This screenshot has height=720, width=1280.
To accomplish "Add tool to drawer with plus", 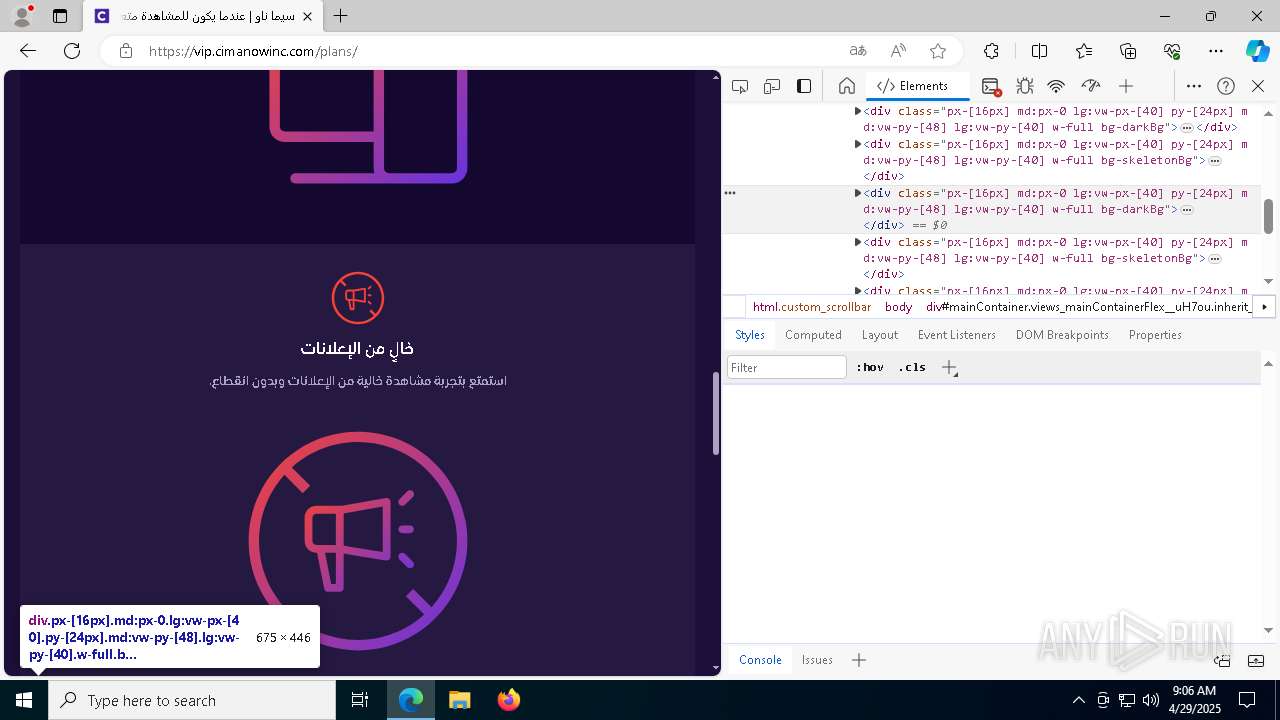I will [859, 660].
